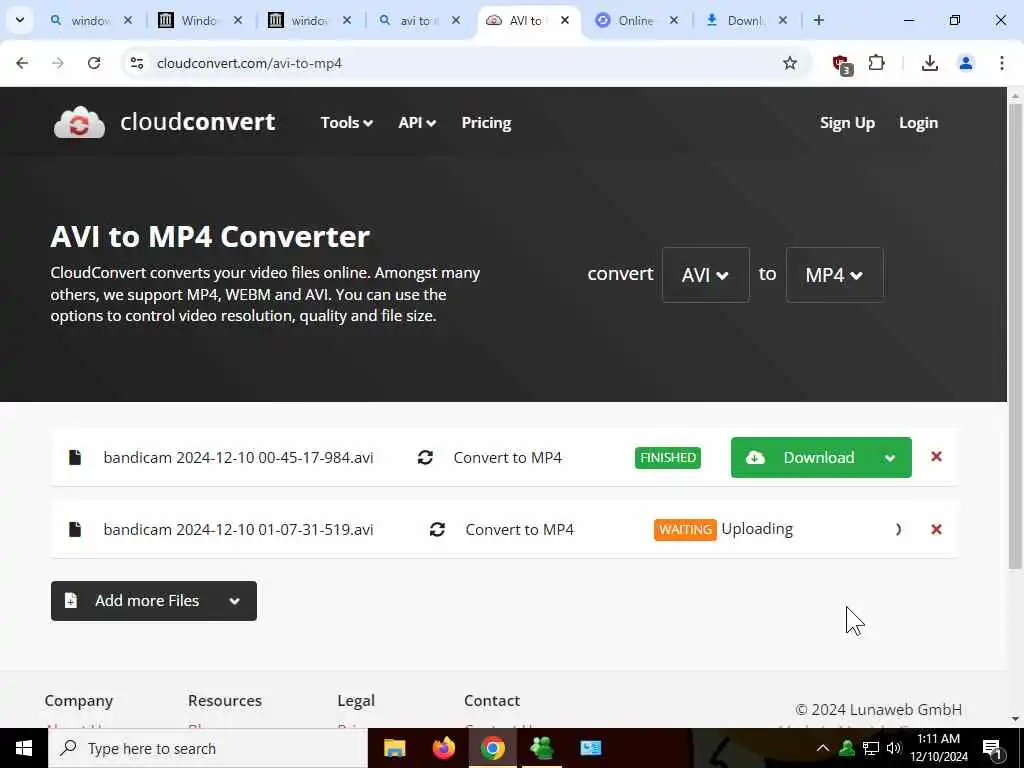Screen dimensions: 1024x768
Task: Click Convert to MP4 text for second file
Action: 520,530
